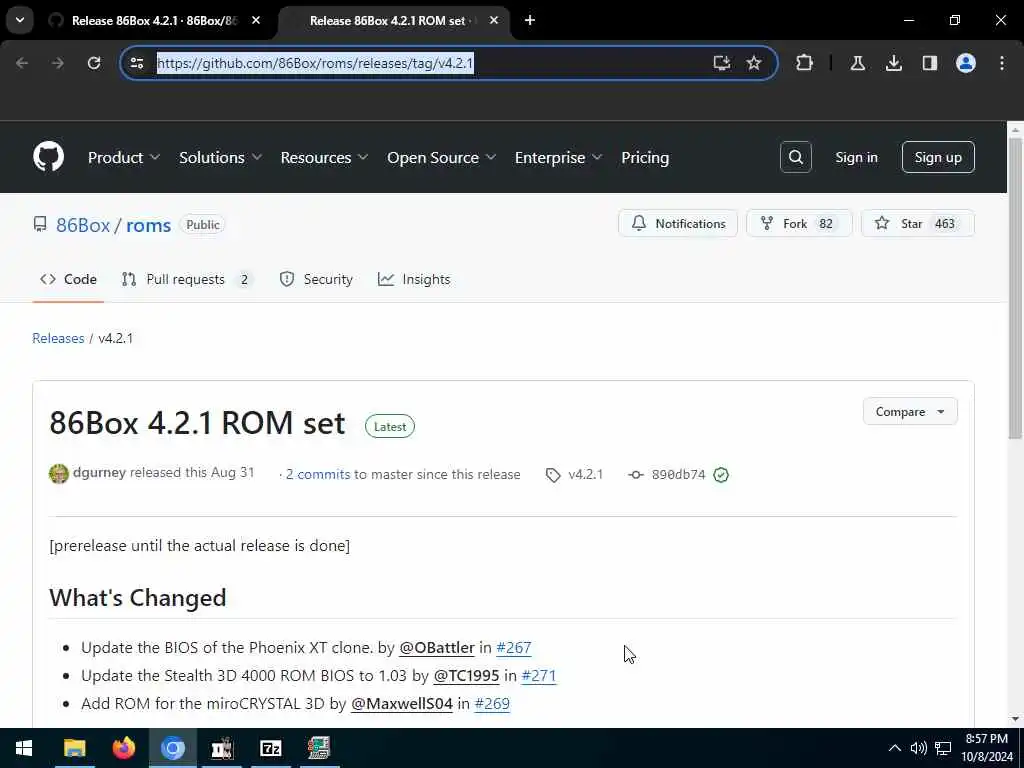Viewport: 1024px width, 768px height.
Task: Show hidden system tray icons
Action: (895, 748)
